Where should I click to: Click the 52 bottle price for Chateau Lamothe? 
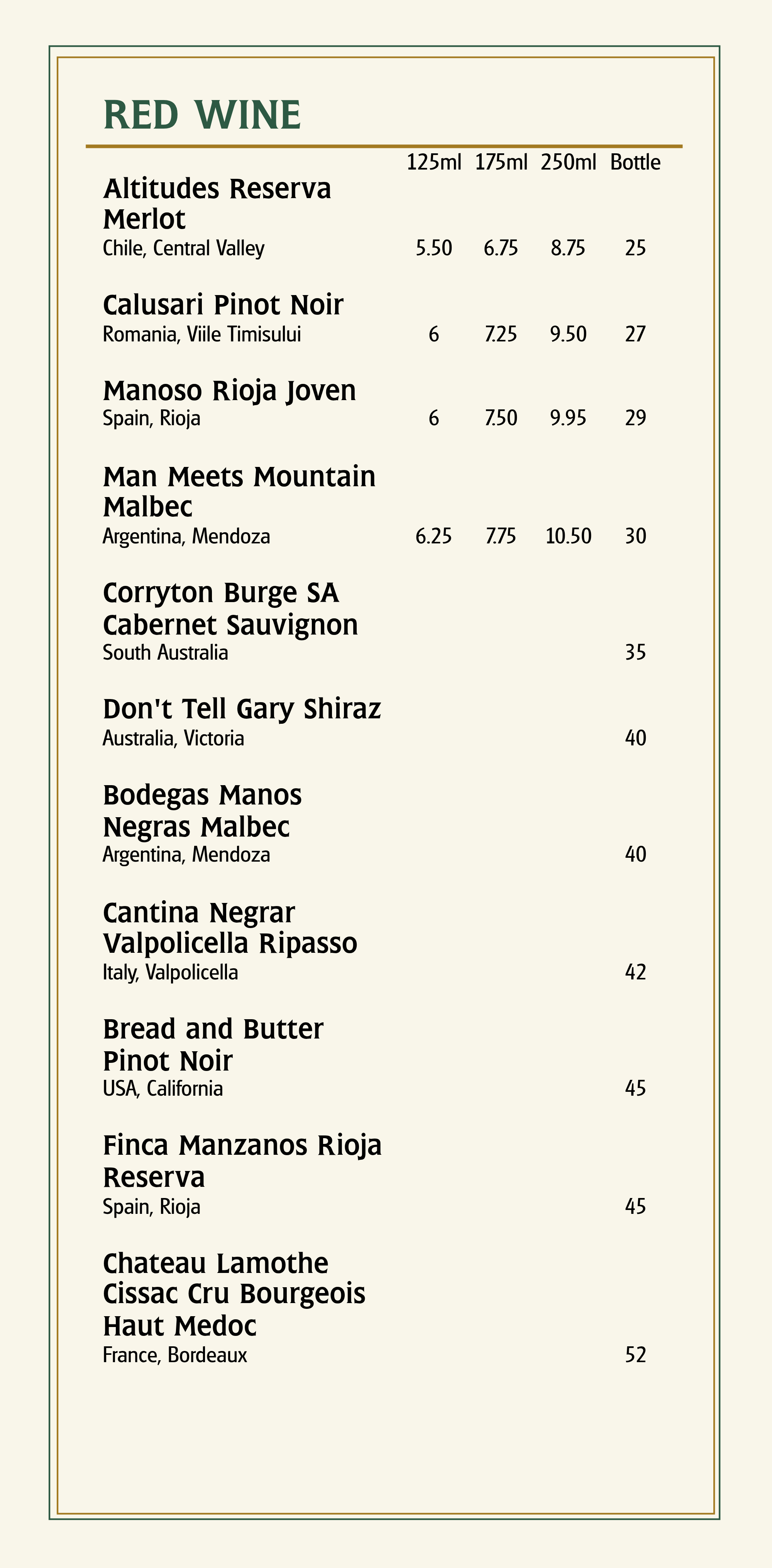[635, 1355]
